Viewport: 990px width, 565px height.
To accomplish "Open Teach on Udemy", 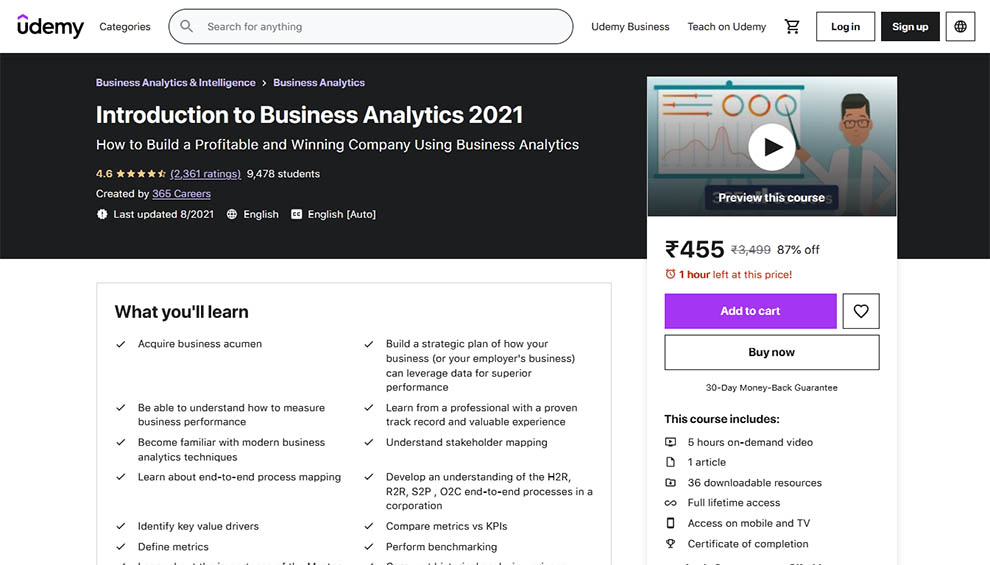I will coord(727,27).
